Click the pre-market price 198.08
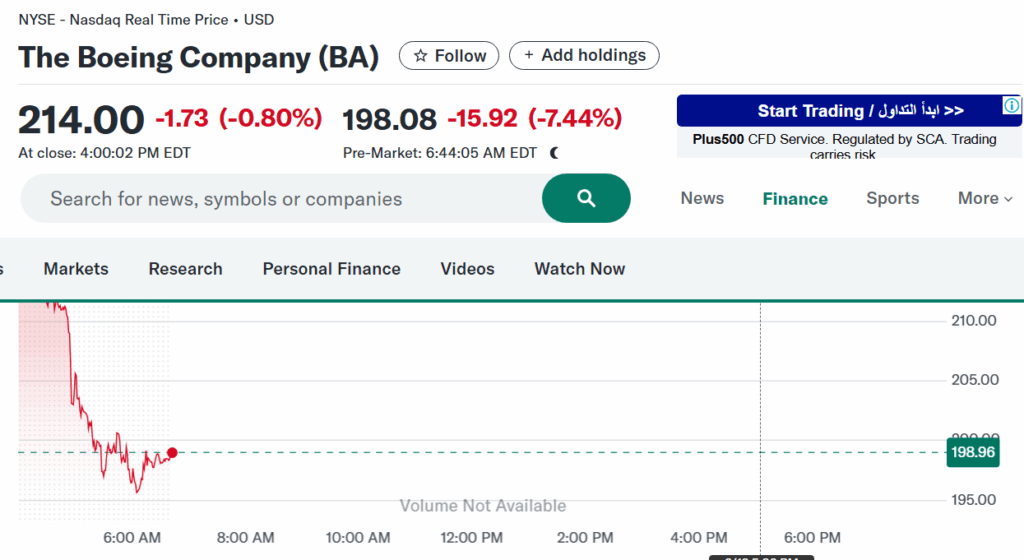The image size is (1024, 560). point(389,119)
